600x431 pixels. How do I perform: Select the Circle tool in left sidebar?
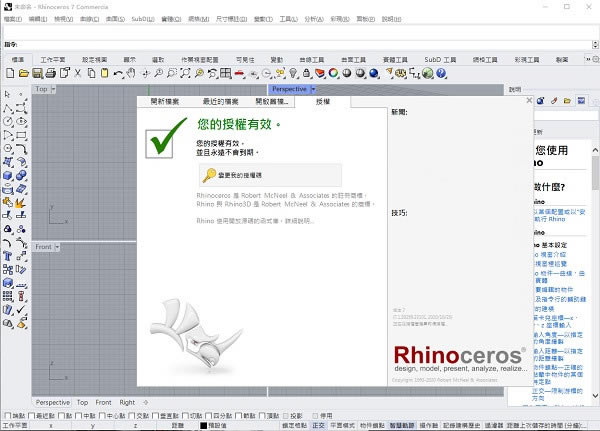click(x=8, y=122)
